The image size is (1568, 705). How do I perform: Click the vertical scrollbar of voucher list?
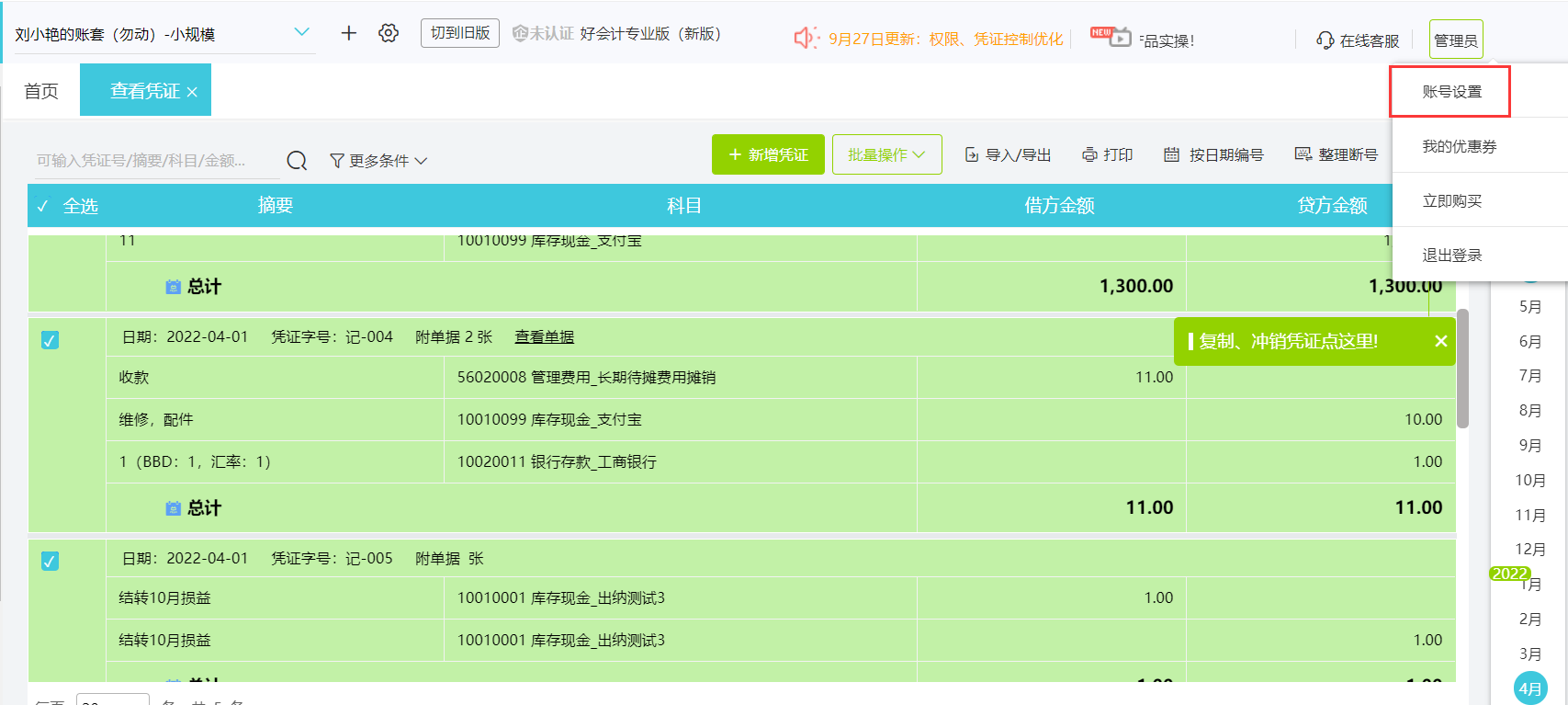1462,369
